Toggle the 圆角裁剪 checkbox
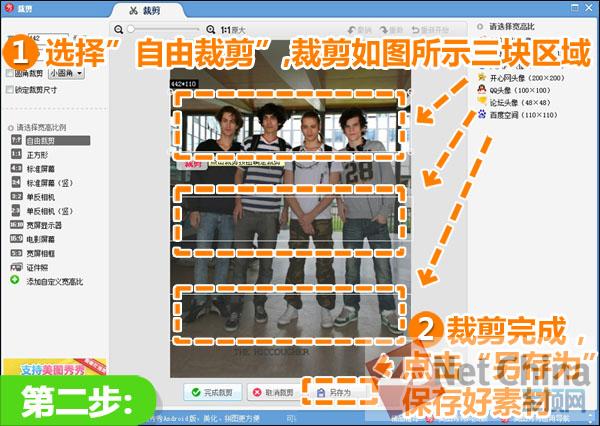 click(10, 73)
